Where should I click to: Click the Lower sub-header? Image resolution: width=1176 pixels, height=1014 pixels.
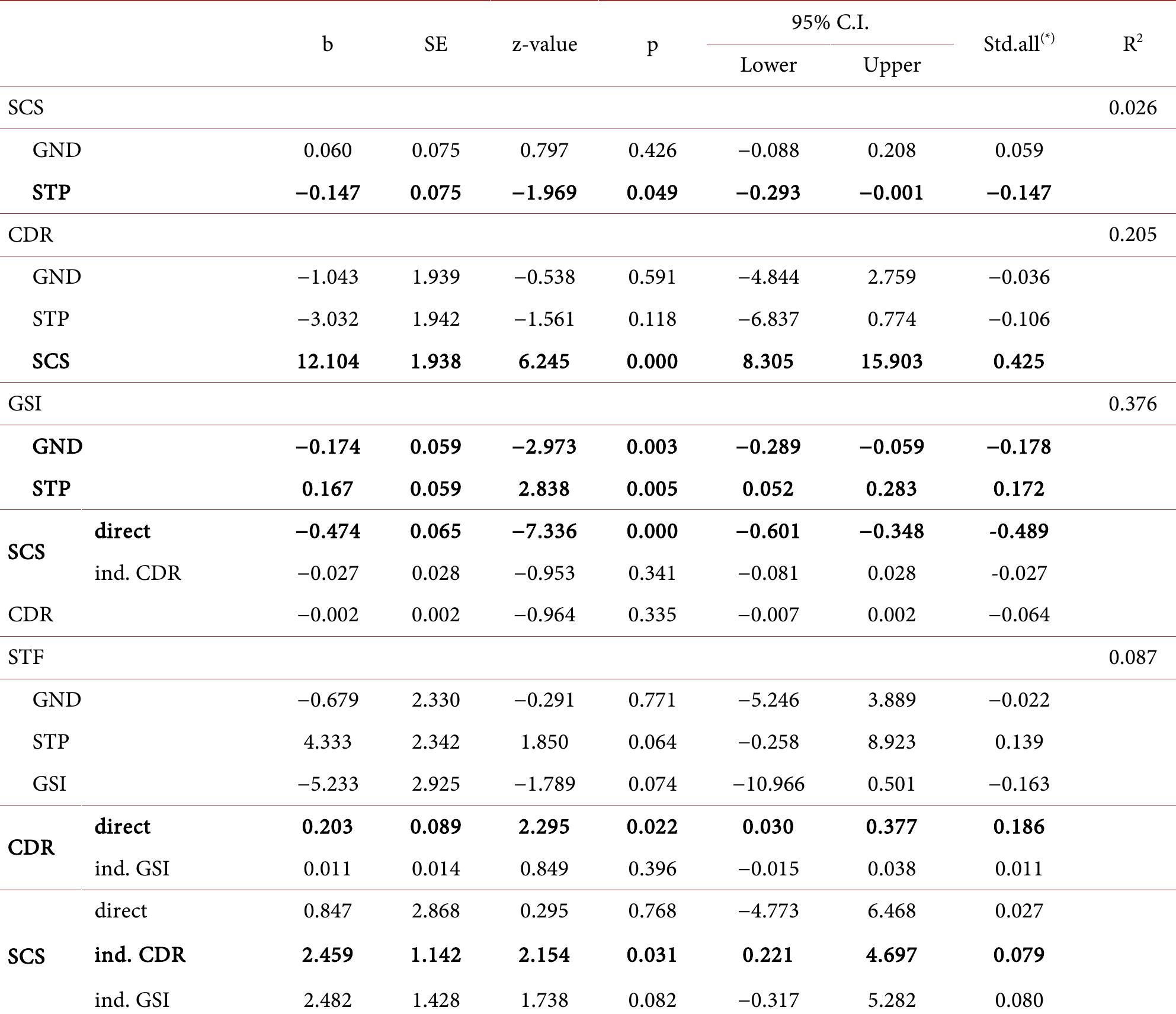[768, 65]
